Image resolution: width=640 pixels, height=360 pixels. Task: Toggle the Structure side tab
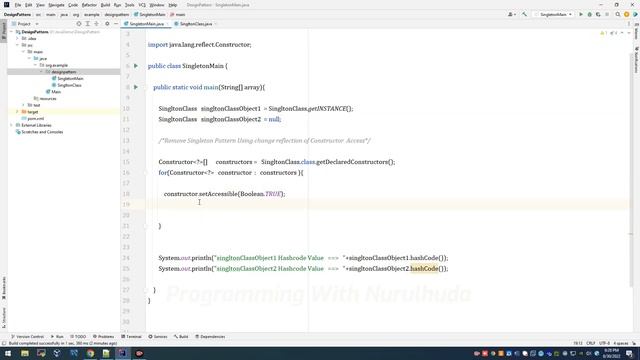(4, 318)
